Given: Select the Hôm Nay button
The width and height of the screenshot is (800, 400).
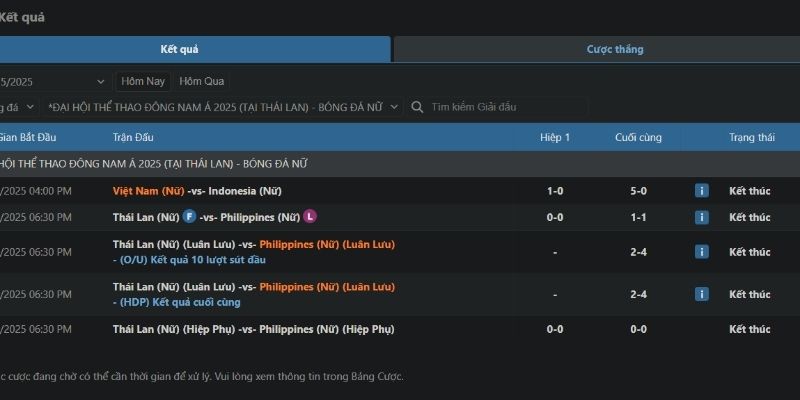Looking at the screenshot, I should 144,81.
